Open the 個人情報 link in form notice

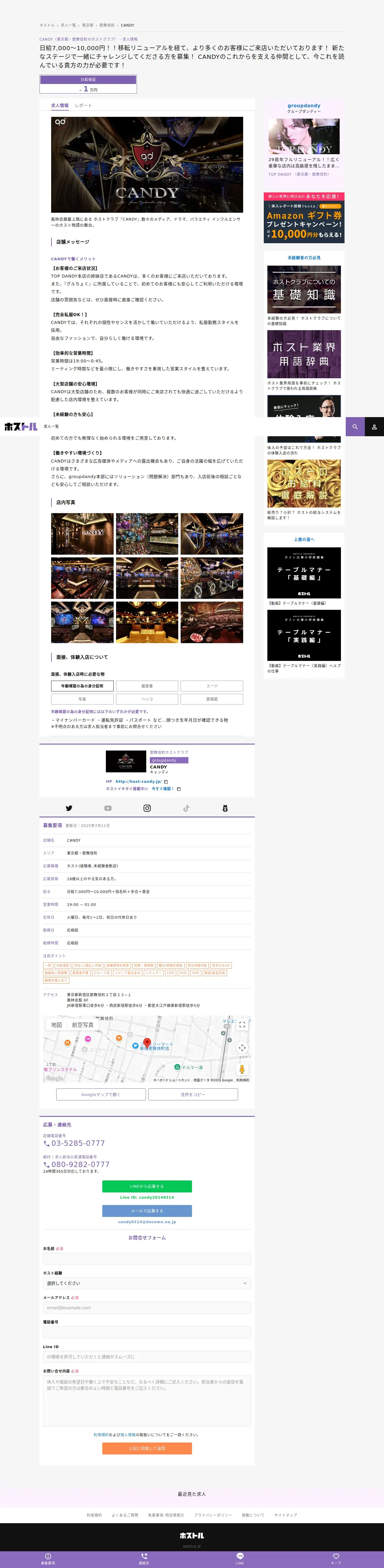128,1435
